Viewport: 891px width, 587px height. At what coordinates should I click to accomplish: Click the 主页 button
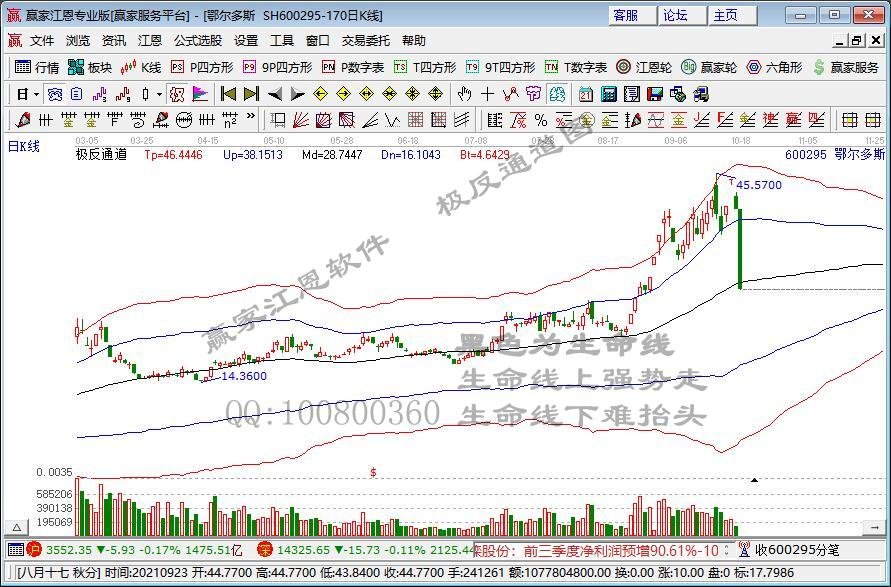click(732, 15)
